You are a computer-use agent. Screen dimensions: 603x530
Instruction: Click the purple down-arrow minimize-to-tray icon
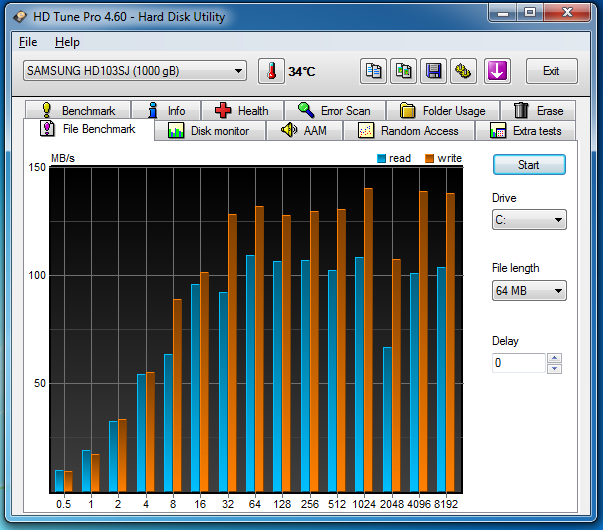(x=497, y=71)
